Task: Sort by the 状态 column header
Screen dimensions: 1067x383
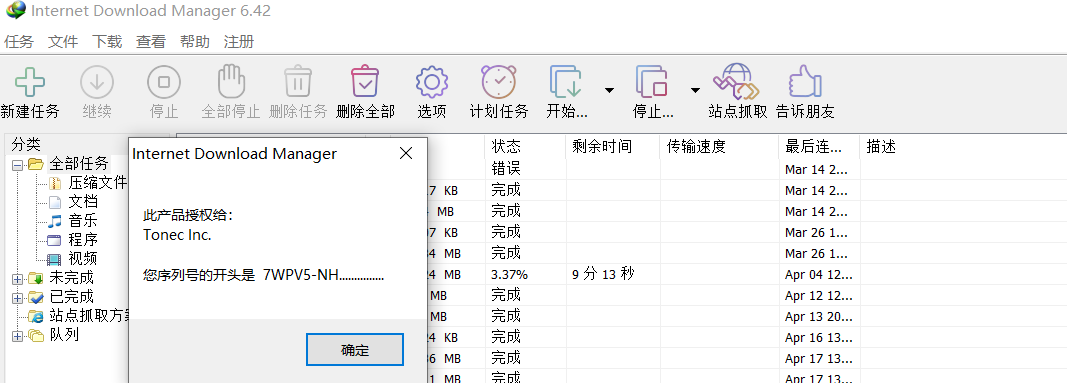Action: 525,146
